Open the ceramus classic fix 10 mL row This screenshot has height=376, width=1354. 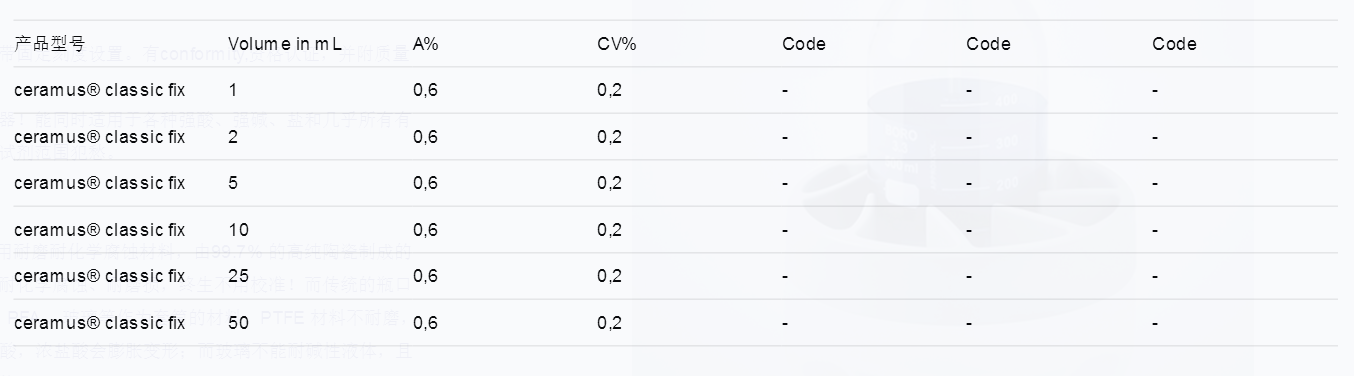[676, 230]
